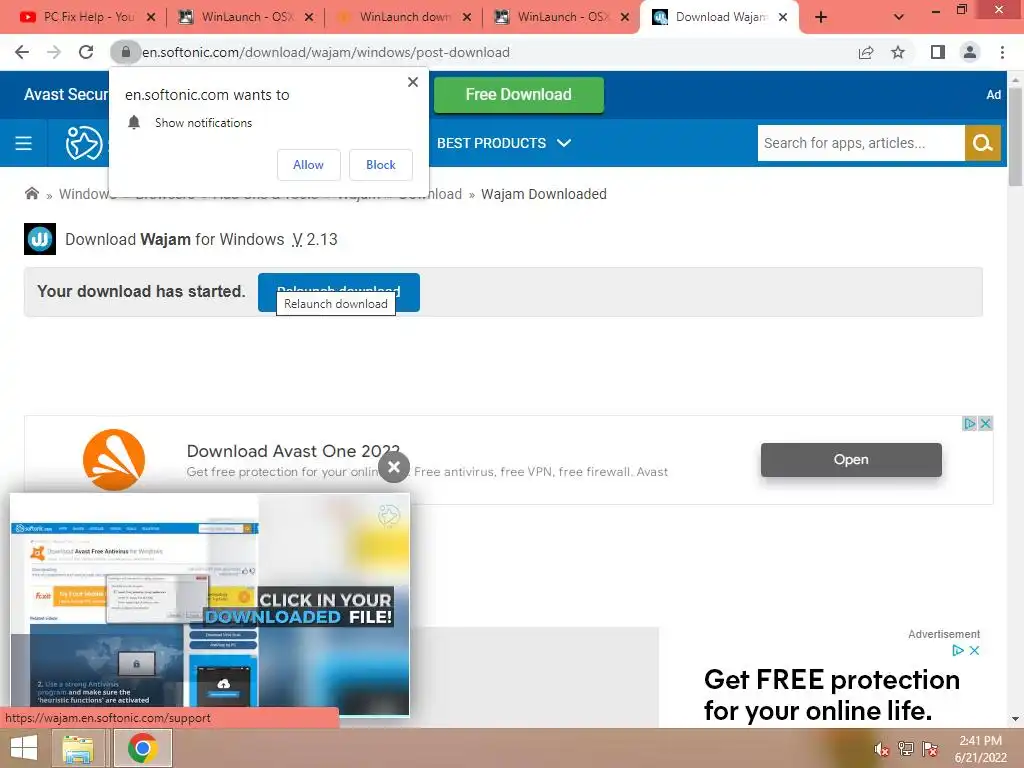1024x768 pixels.
Task: Click the Wajam Downloaded breadcrumb text
Action: coord(544,194)
